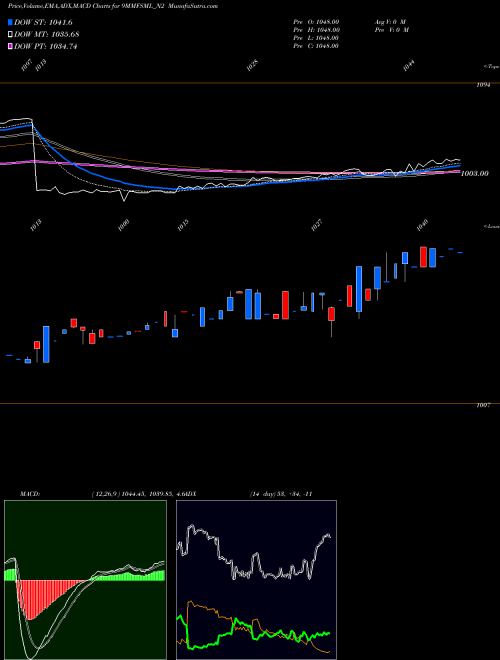Click the 1015 low marker label
The image size is (500, 660).
[x=183, y=225]
